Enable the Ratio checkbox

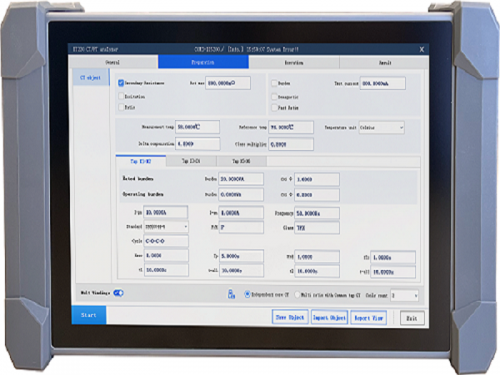121,107
